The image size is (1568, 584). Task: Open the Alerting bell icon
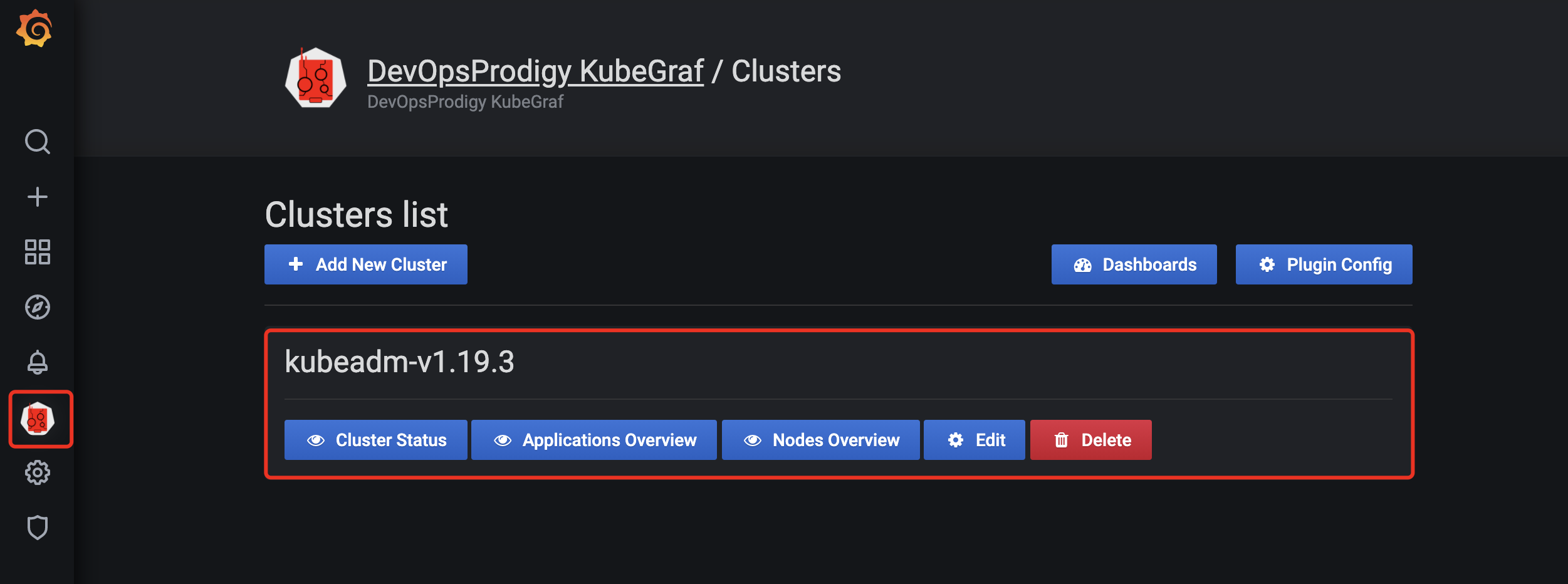click(38, 362)
